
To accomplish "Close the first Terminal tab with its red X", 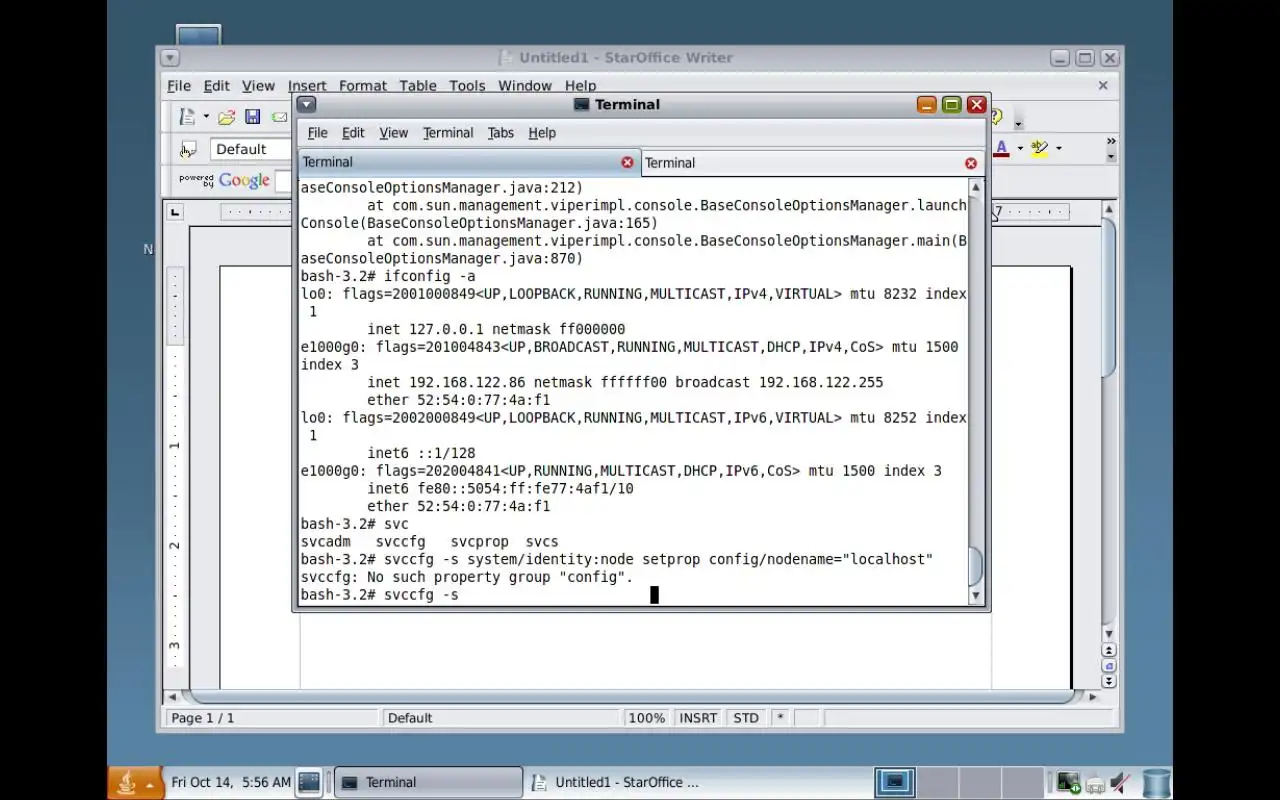I will pos(627,162).
